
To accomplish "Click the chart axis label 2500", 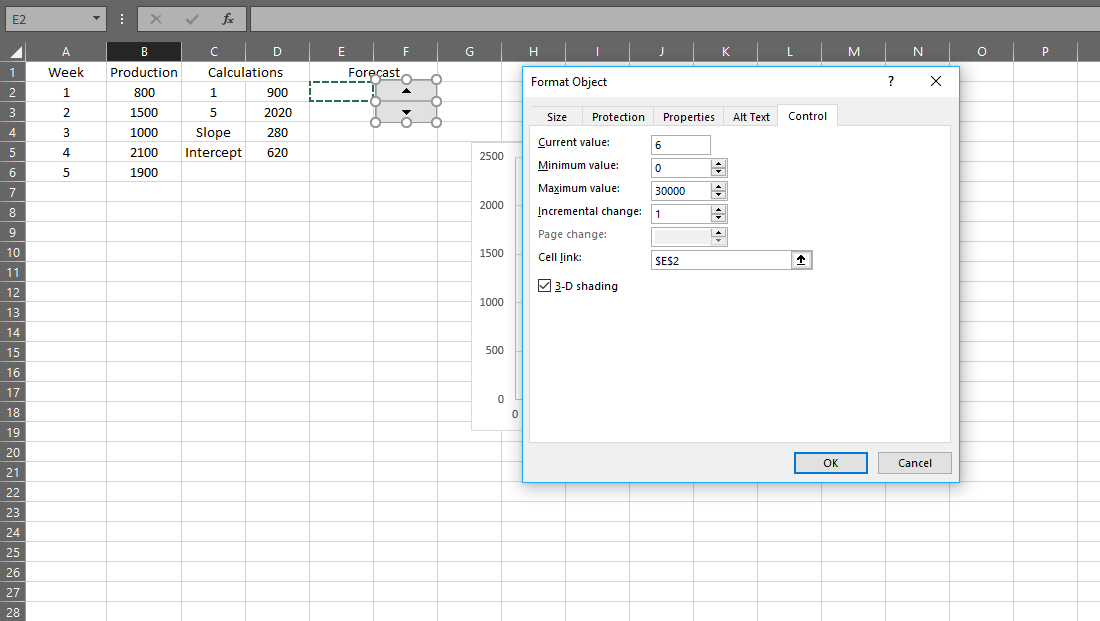I will [492, 156].
